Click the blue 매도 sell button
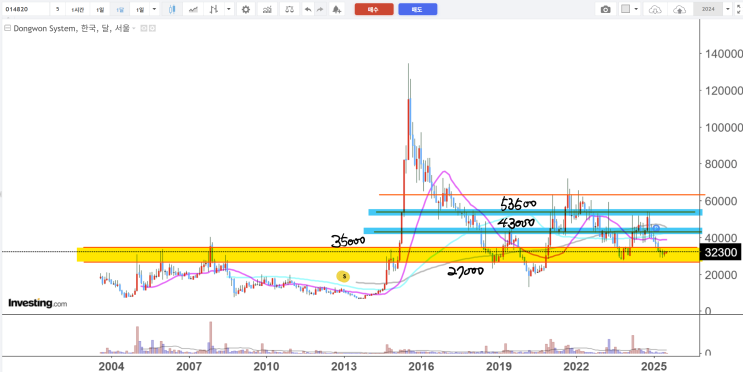This screenshot has width=743, height=372. coord(417,9)
